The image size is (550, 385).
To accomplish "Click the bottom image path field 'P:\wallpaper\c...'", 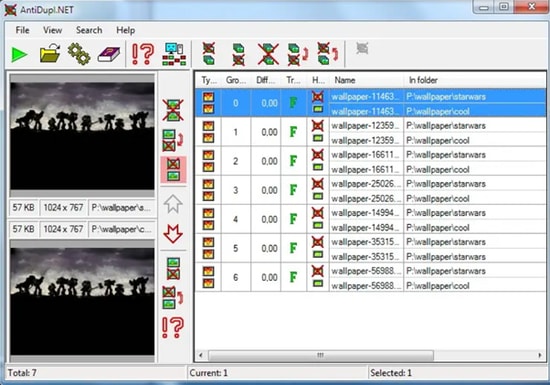I will click(121, 229).
